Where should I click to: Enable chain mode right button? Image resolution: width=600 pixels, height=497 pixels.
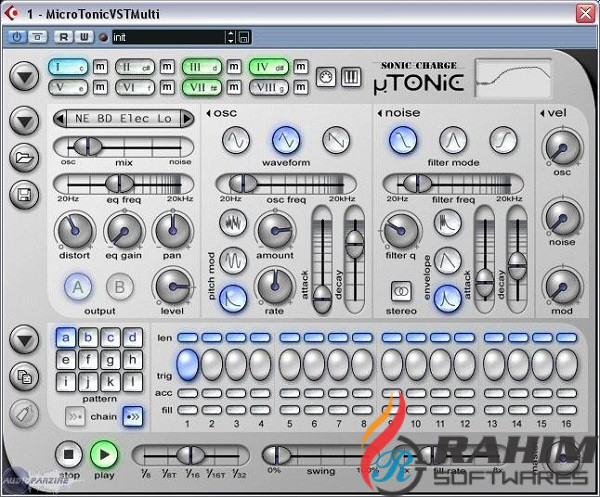(133, 416)
